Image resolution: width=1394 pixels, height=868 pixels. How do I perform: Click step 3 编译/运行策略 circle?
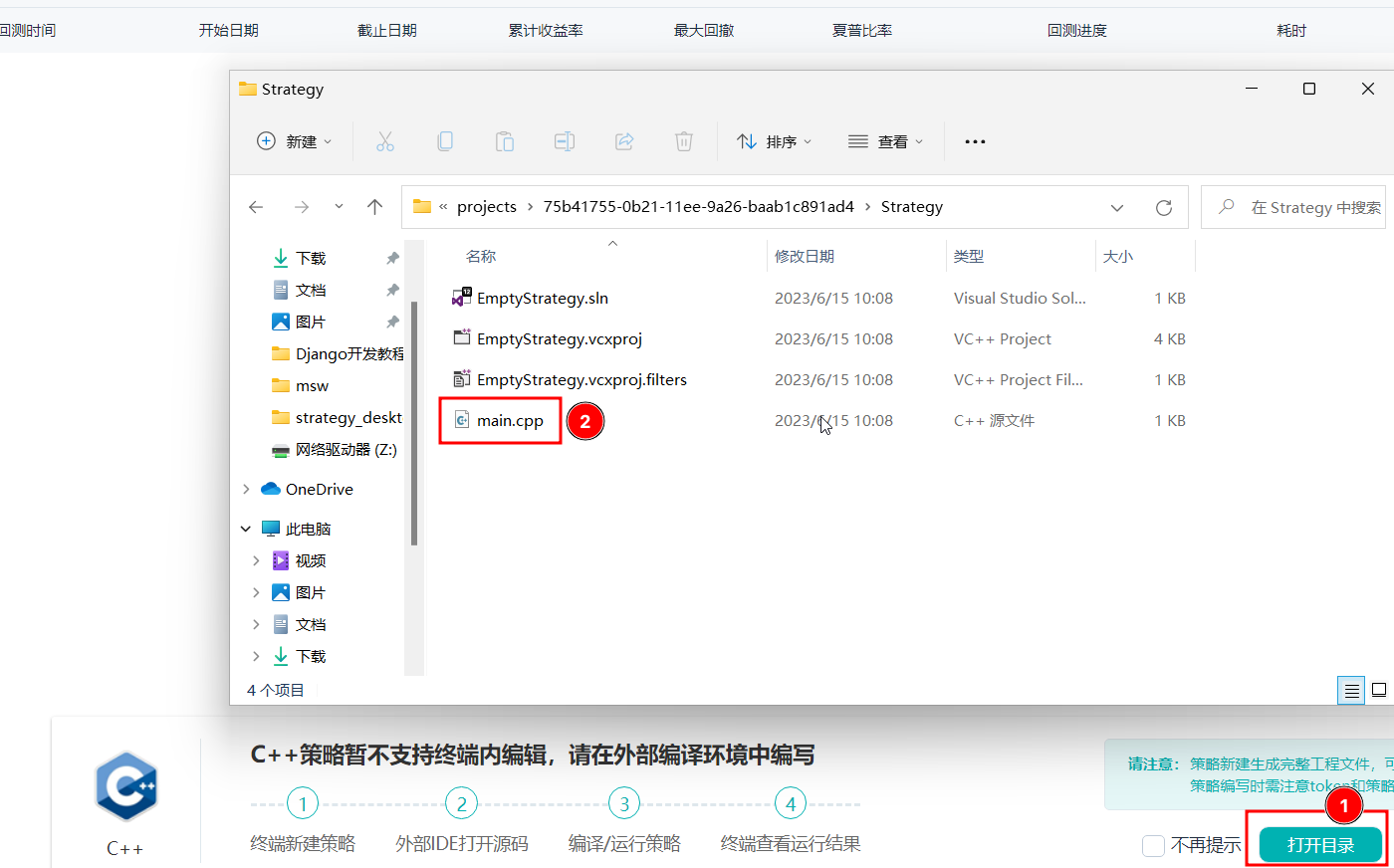tap(624, 803)
